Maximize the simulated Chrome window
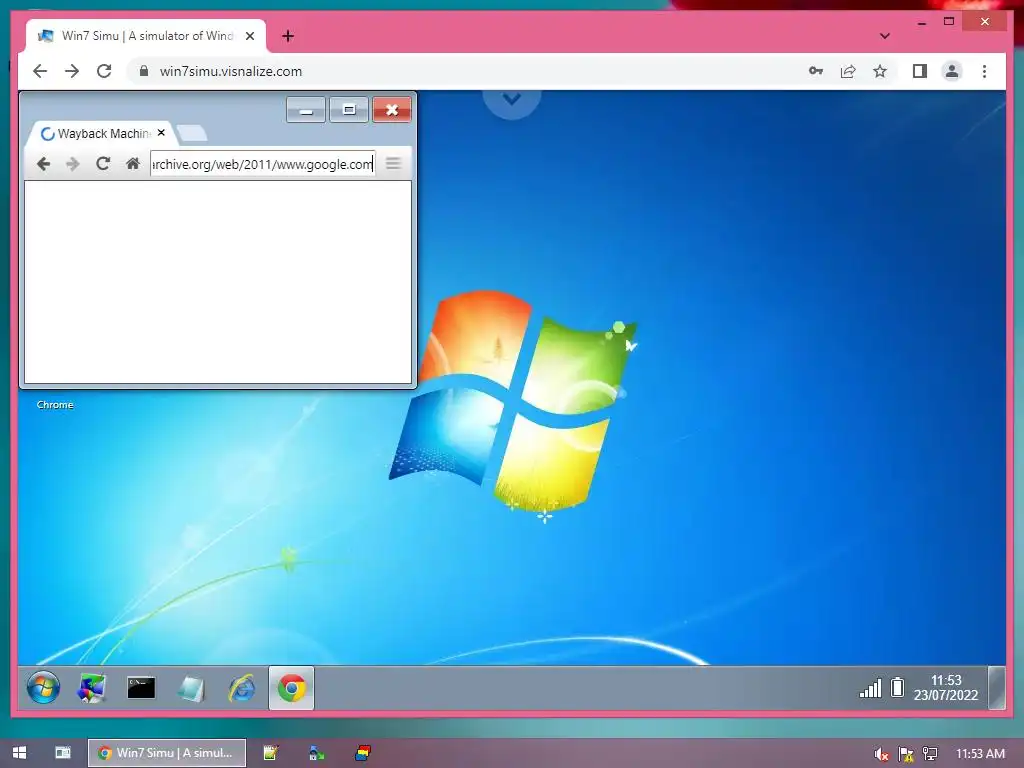The image size is (1024, 768). pos(349,110)
